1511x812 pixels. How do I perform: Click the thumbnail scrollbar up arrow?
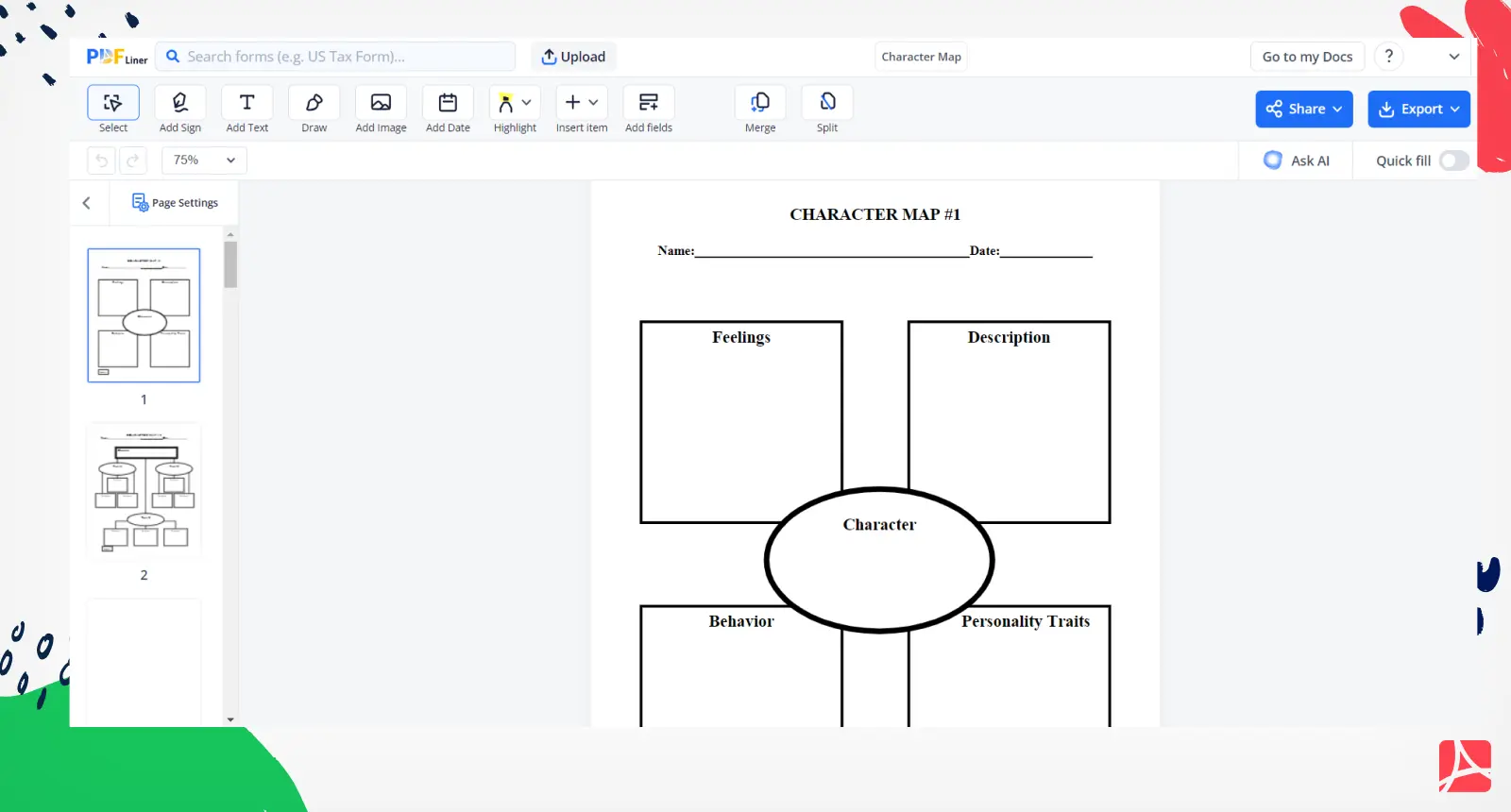230,234
